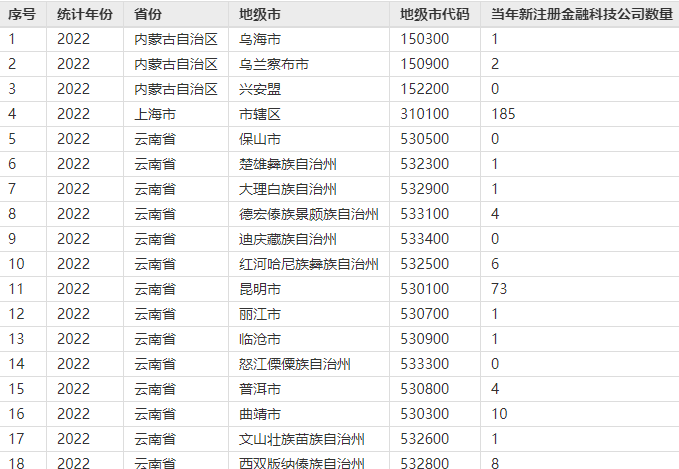
Task: Click city code 530100
Action: click(425, 289)
